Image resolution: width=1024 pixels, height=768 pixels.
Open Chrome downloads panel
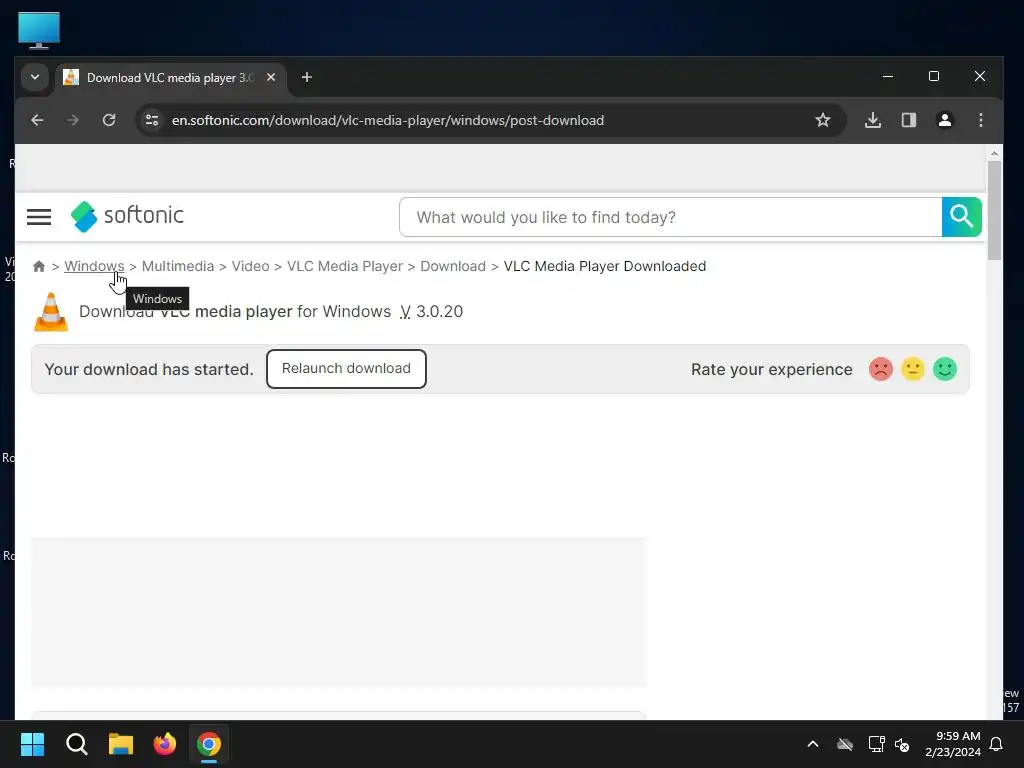pos(873,120)
